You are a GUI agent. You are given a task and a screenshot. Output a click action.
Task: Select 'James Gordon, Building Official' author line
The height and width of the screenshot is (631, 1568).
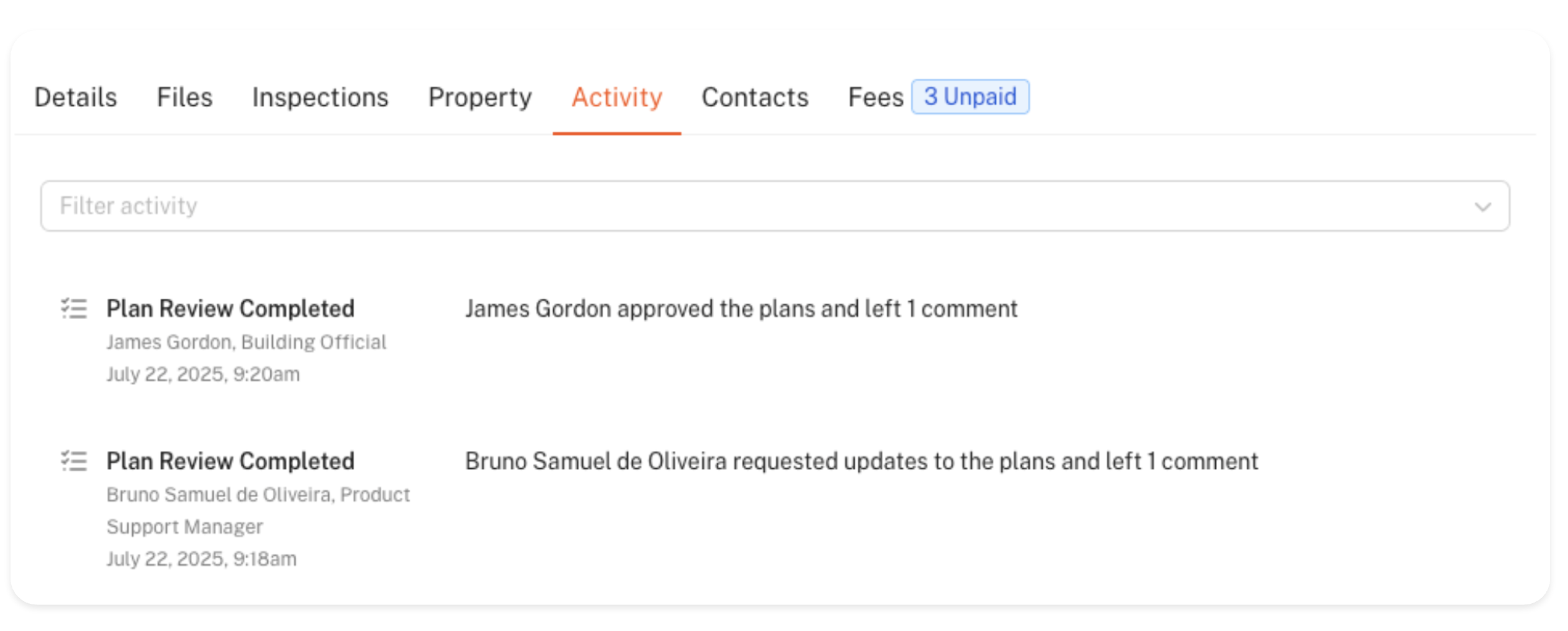pyautogui.click(x=246, y=341)
